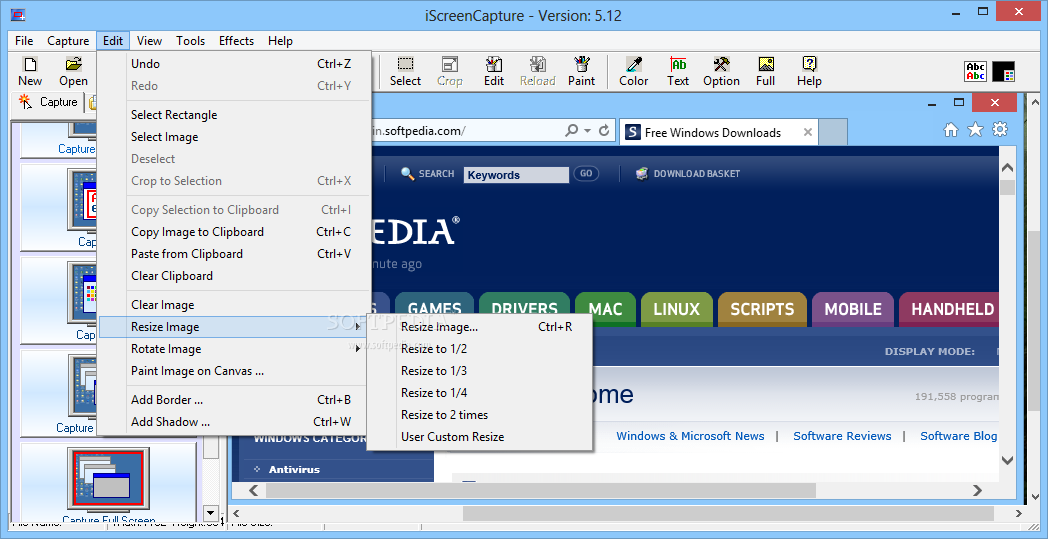Image resolution: width=1048 pixels, height=539 pixels.
Task: Click the browser refresh icon
Action: point(604,131)
